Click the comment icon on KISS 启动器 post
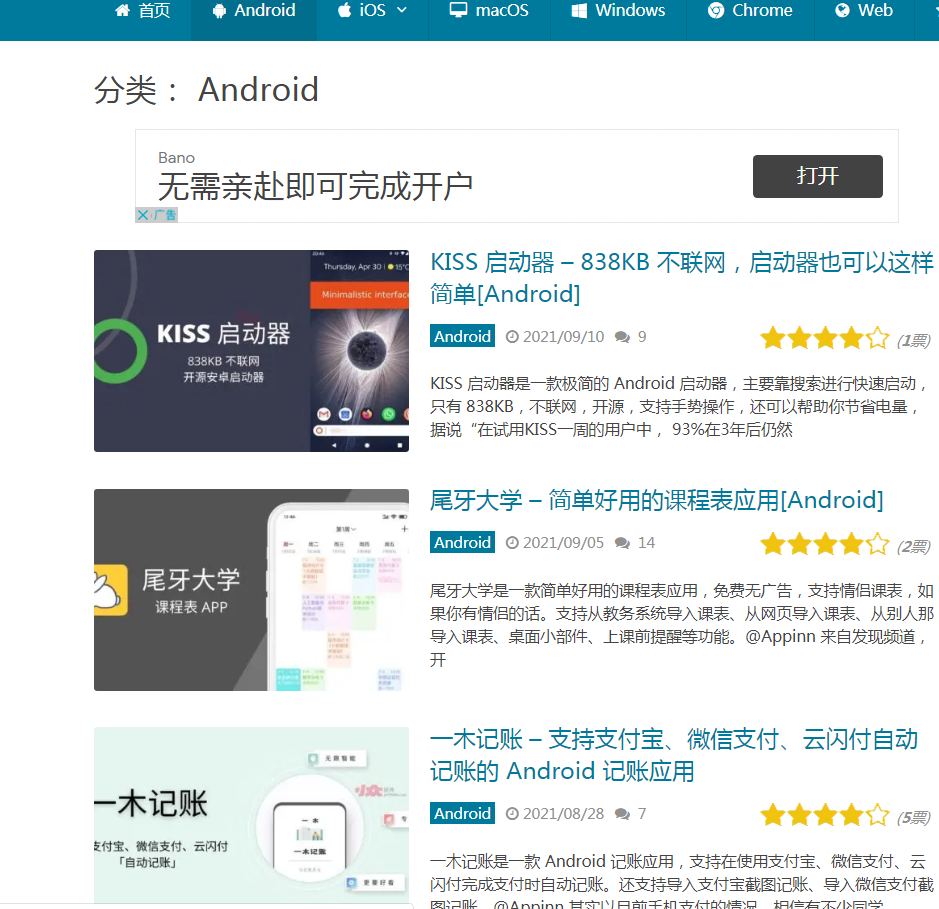The width and height of the screenshot is (939, 909). pyautogui.click(x=622, y=337)
